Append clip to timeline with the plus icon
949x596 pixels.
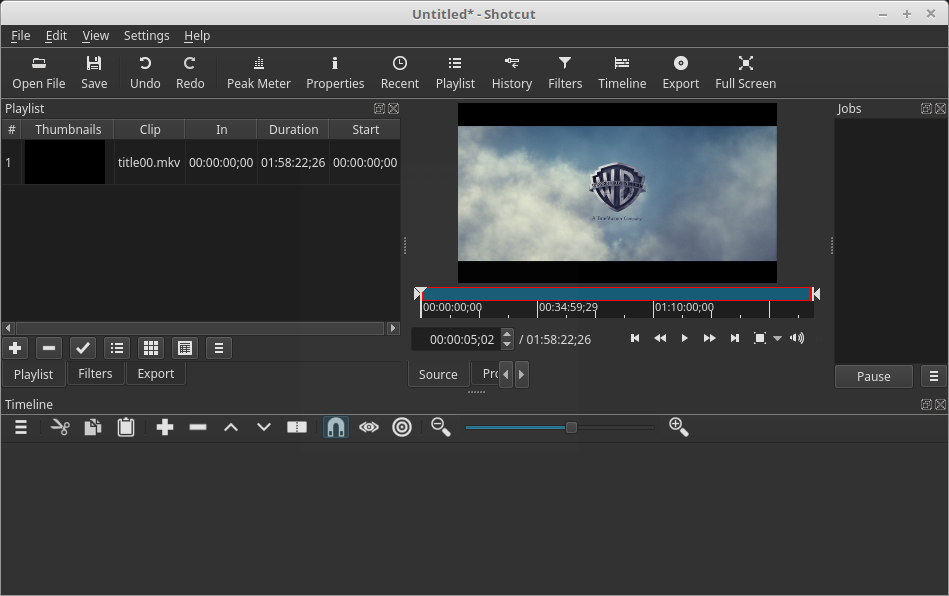165,427
